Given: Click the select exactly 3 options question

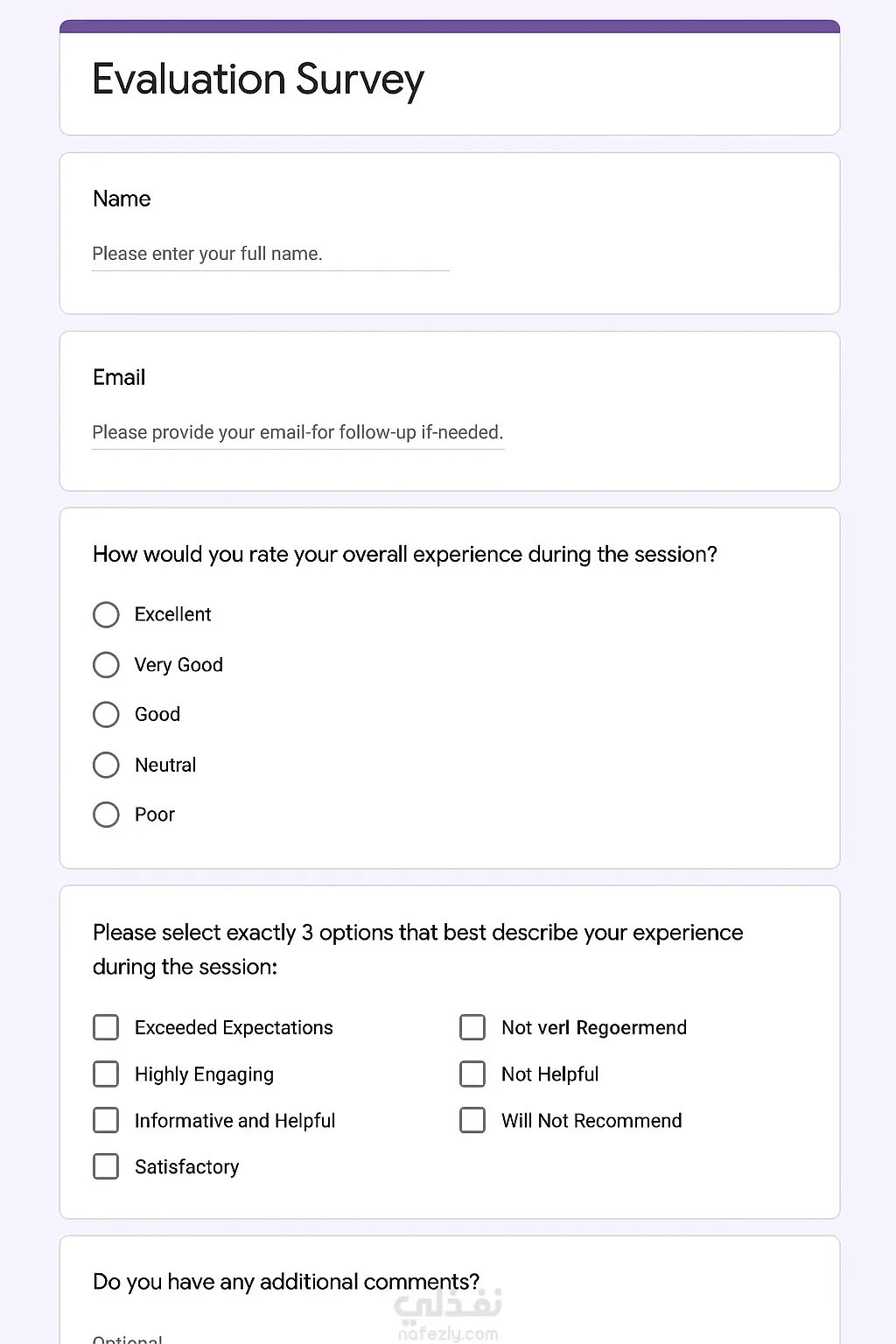Looking at the screenshot, I should 417,949.
